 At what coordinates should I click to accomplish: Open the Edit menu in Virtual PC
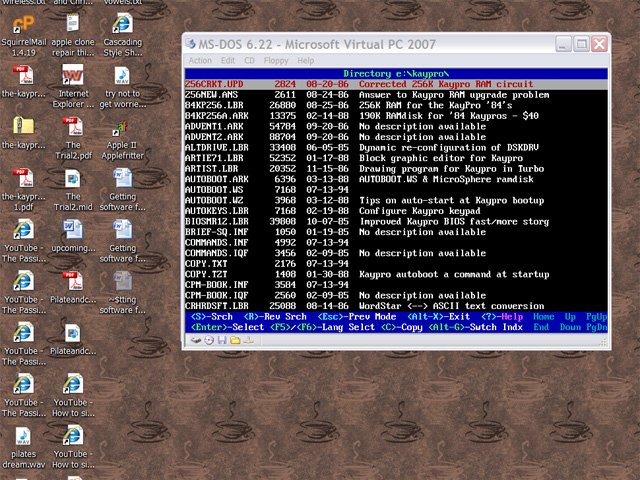pyautogui.click(x=228, y=60)
